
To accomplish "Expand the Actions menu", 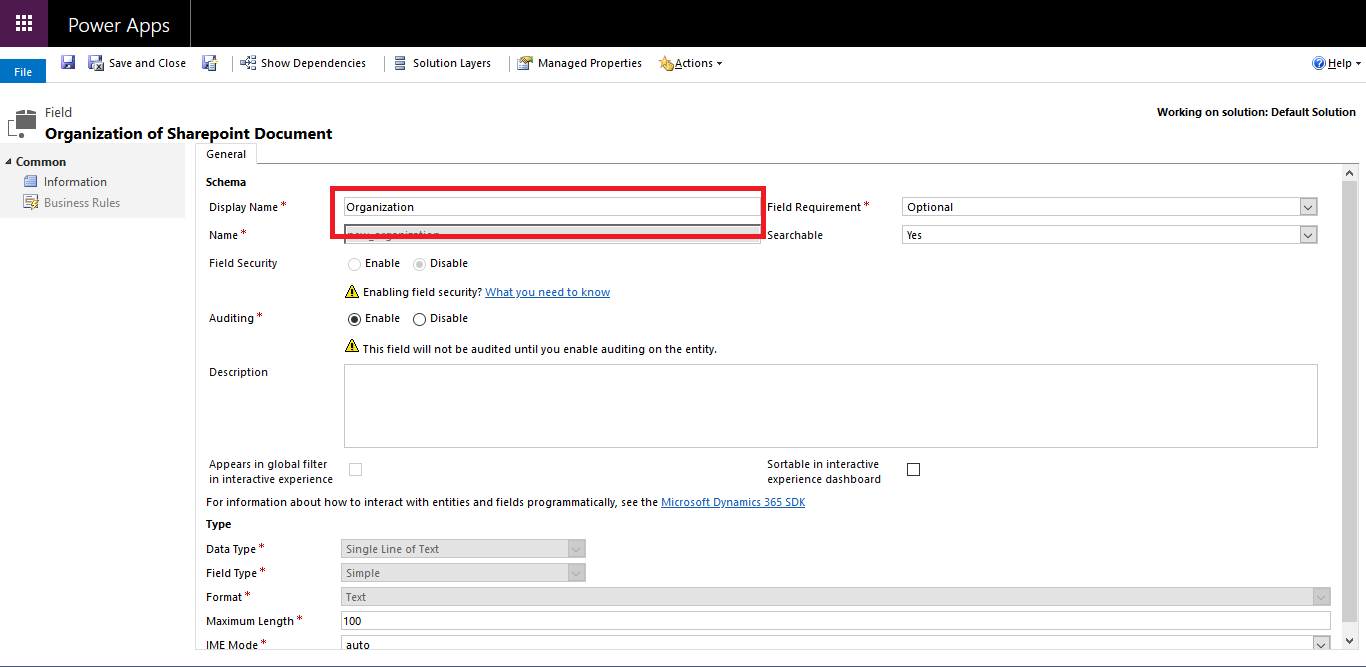I will [690, 62].
